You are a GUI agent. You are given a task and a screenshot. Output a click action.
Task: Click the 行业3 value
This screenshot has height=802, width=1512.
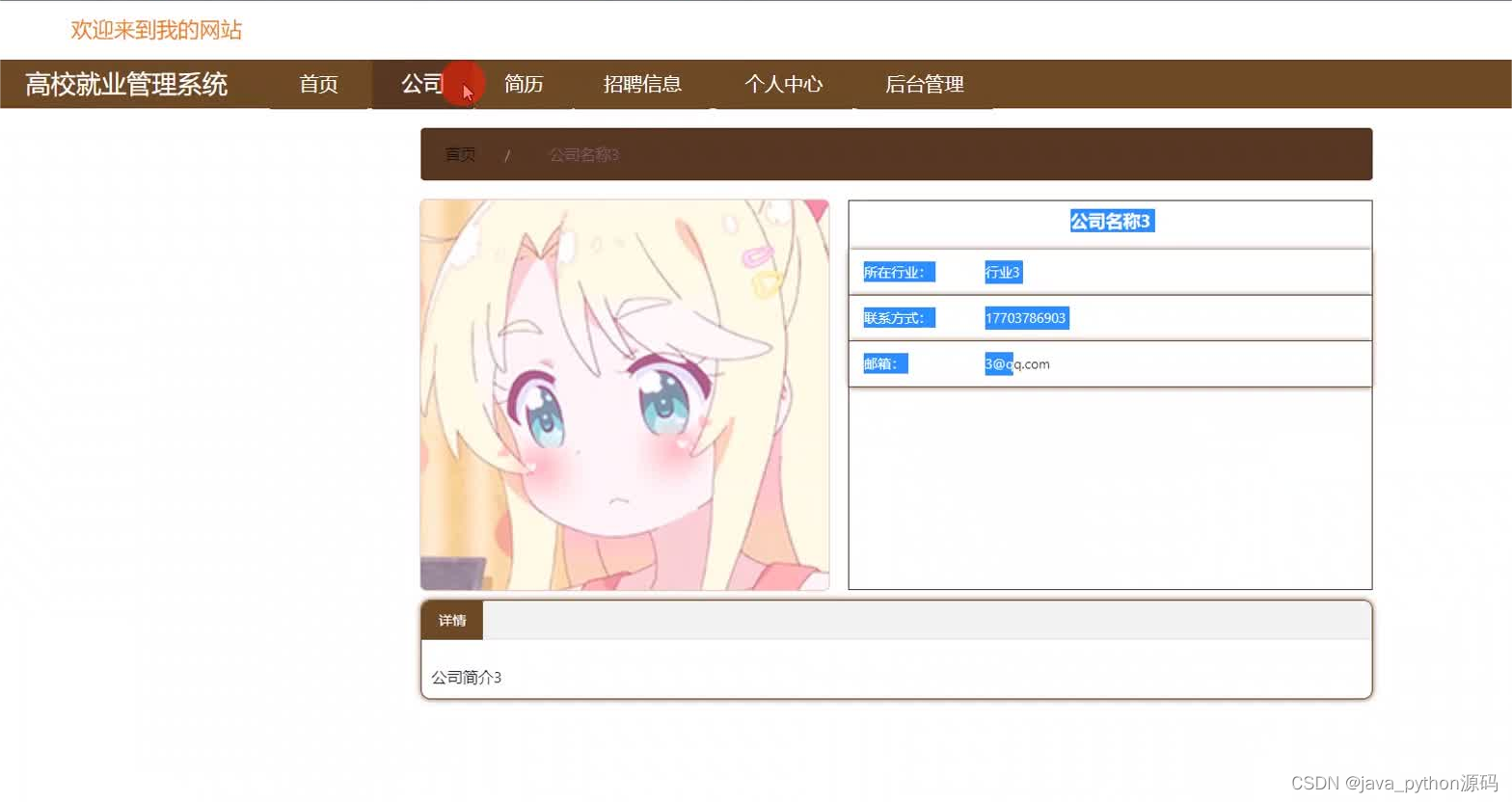click(1003, 272)
